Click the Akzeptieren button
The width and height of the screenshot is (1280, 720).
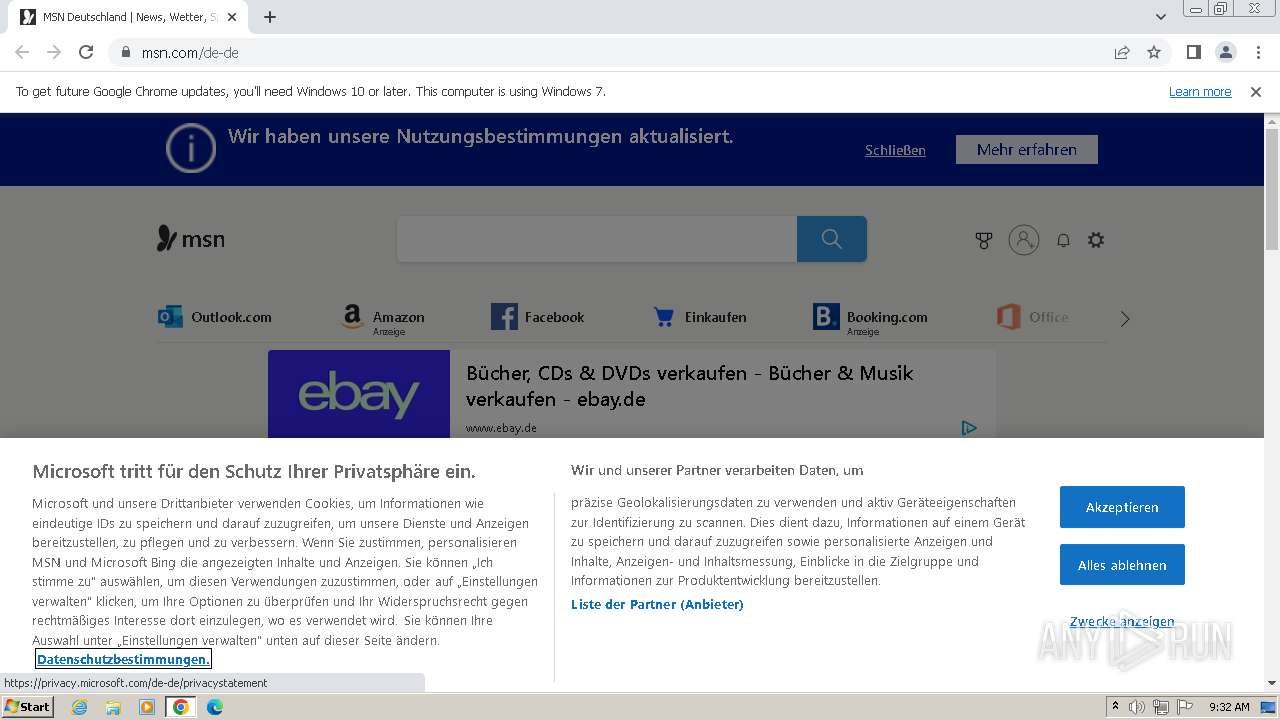(x=1122, y=507)
